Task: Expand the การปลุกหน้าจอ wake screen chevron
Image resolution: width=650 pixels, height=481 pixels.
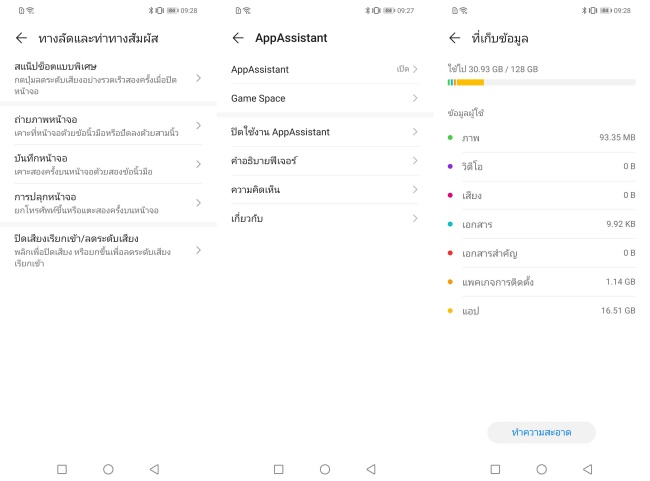Action: 199,203
